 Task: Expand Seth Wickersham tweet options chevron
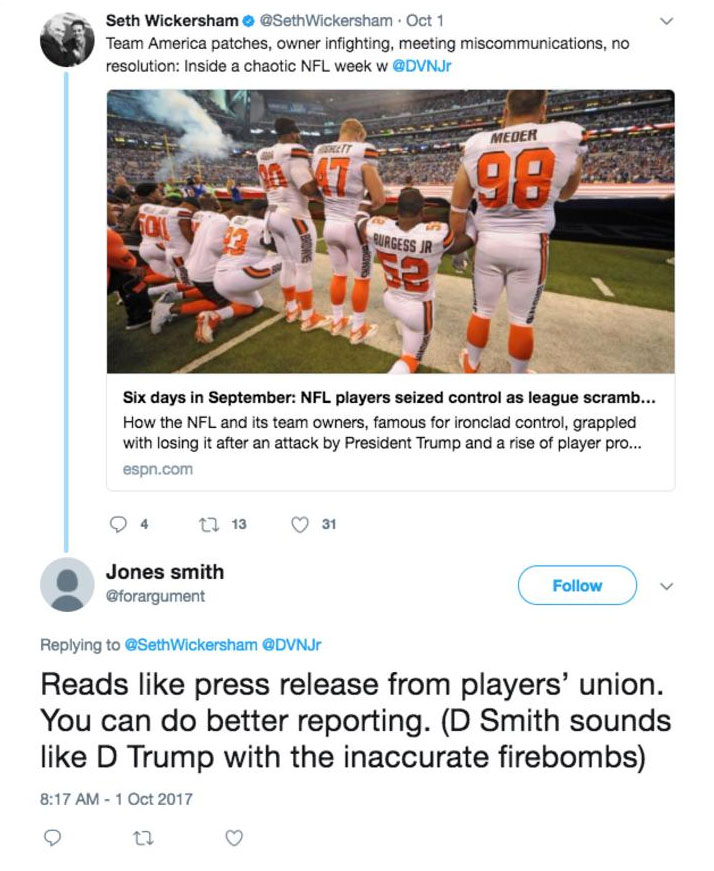(668, 21)
